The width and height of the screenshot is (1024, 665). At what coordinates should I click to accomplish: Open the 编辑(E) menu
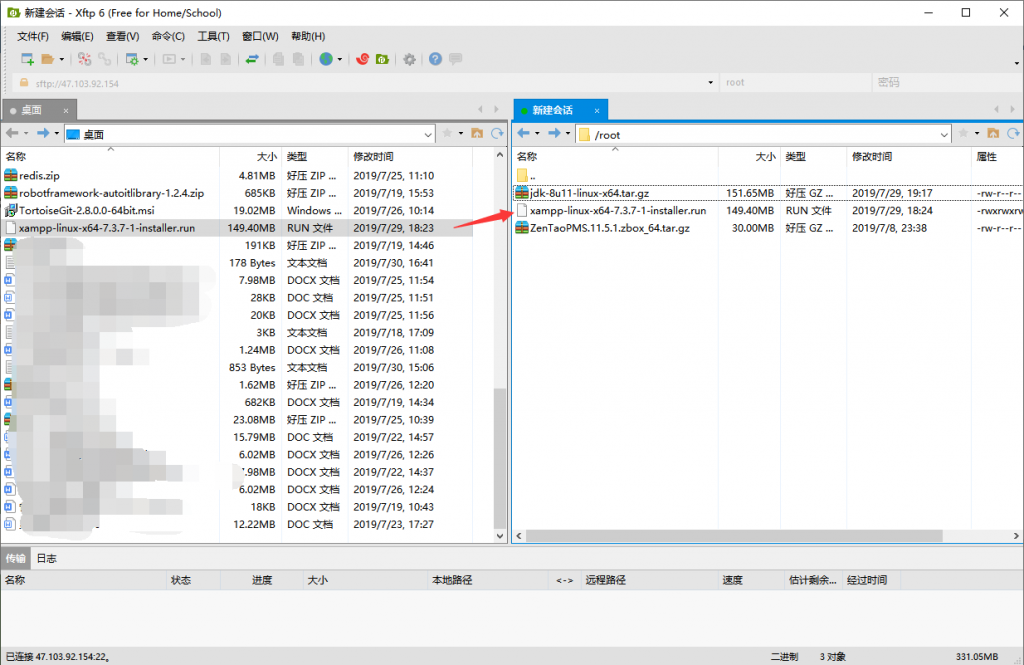77,36
